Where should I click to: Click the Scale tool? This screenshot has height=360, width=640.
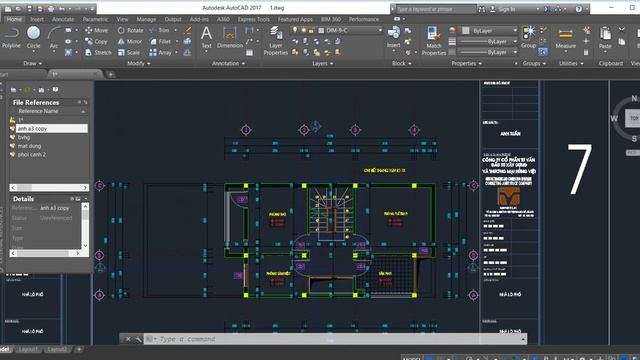(129, 52)
